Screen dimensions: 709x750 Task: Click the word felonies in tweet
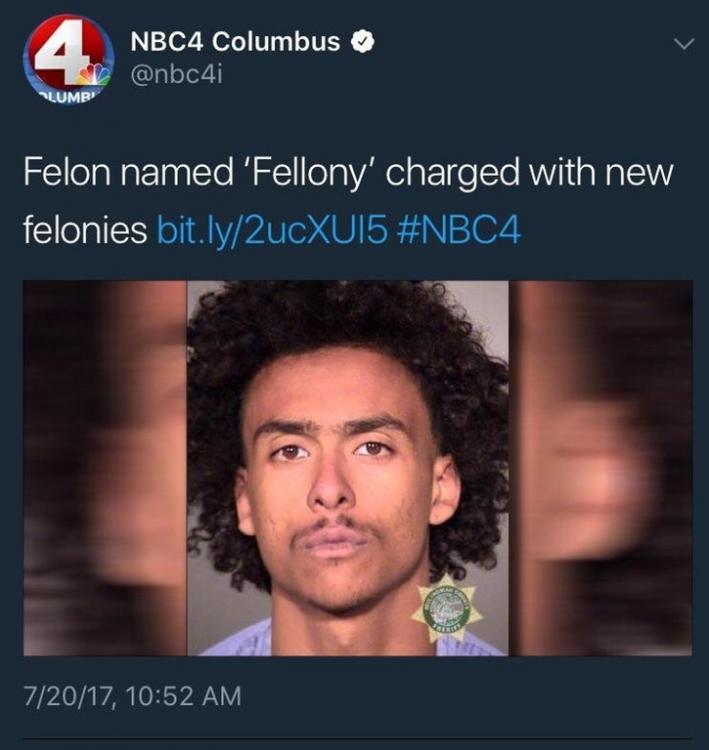[85, 230]
